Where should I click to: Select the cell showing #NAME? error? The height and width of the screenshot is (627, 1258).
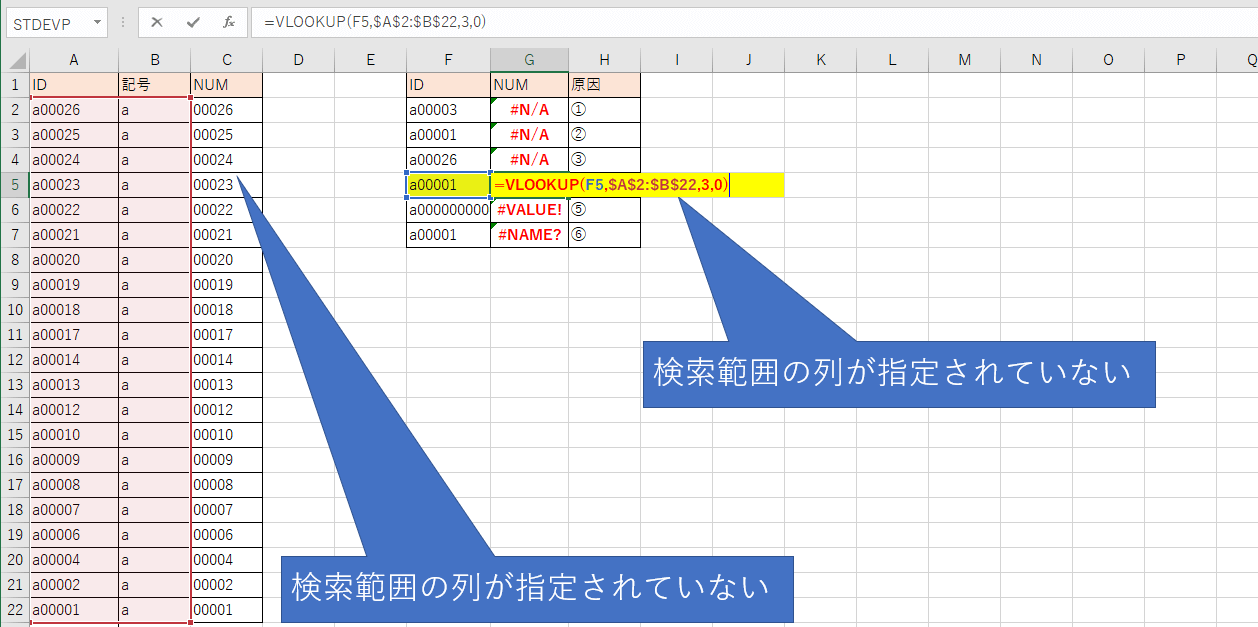point(528,234)
